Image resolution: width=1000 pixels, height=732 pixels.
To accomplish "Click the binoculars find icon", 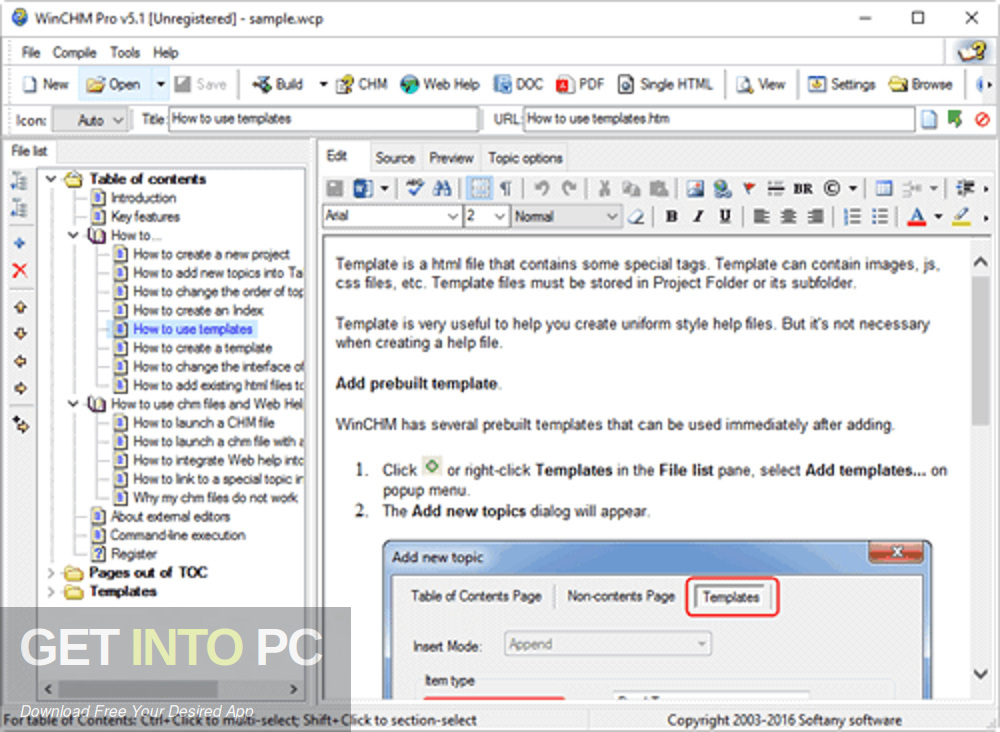I will click(x=441, y=188).
